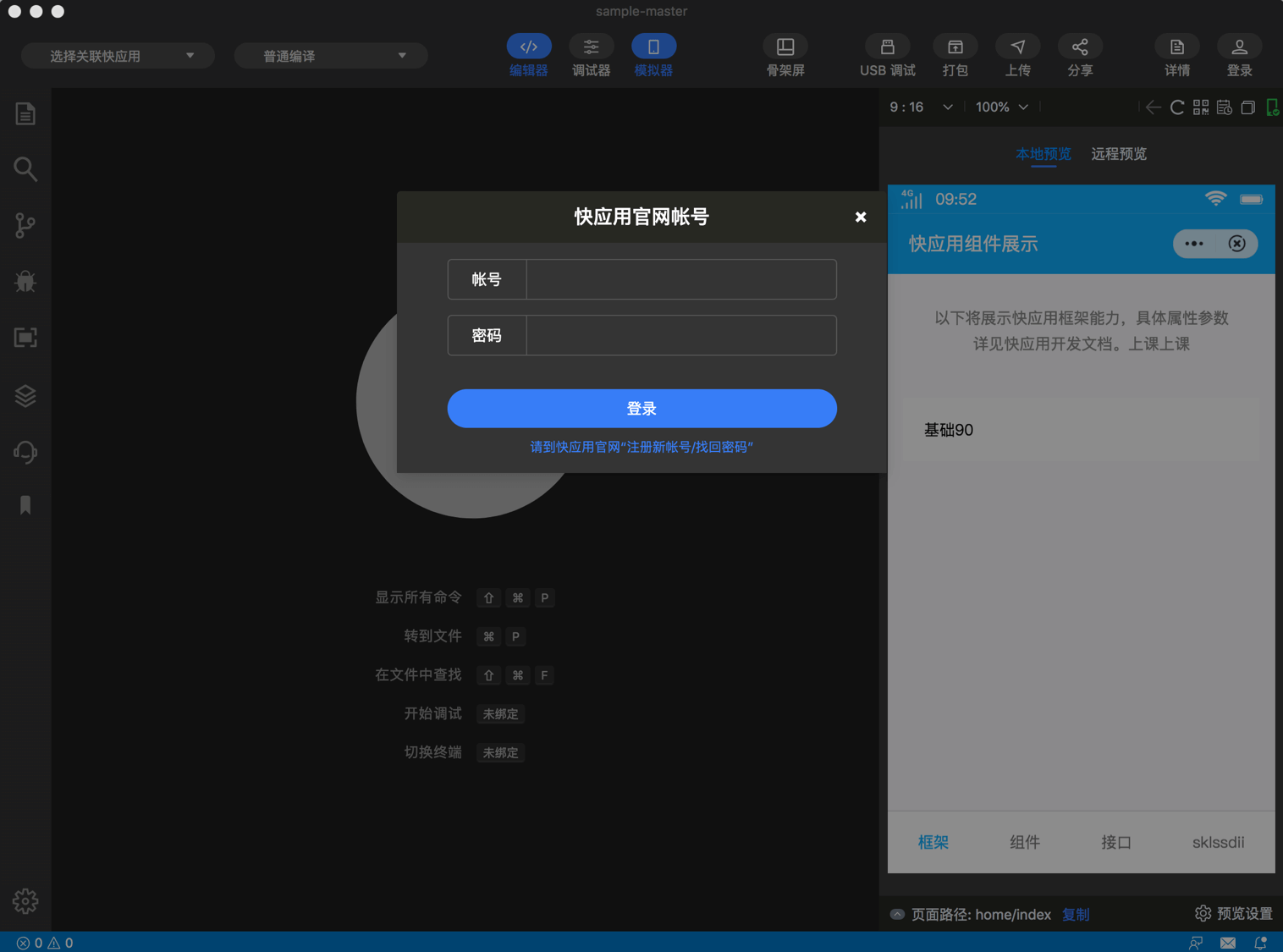Viewport: 1283px width, 952px height.
Task: Open source control panel in sidebar
Action: pos(25,224)
